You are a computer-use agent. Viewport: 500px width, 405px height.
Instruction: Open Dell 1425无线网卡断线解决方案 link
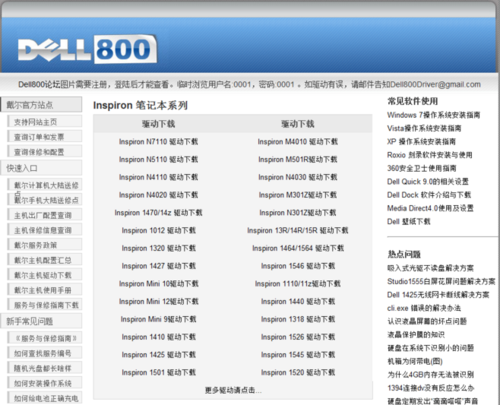[438, 295]
